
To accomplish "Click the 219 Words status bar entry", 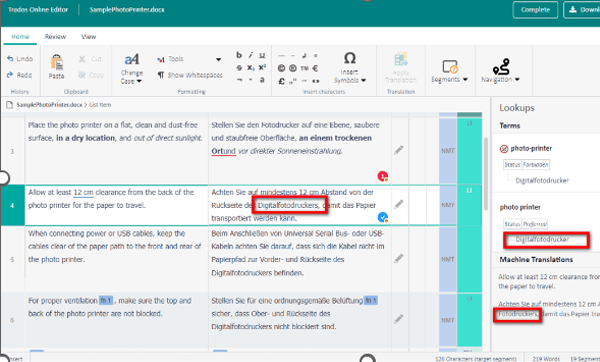I will pyautogui.click(x=546, y=359).
